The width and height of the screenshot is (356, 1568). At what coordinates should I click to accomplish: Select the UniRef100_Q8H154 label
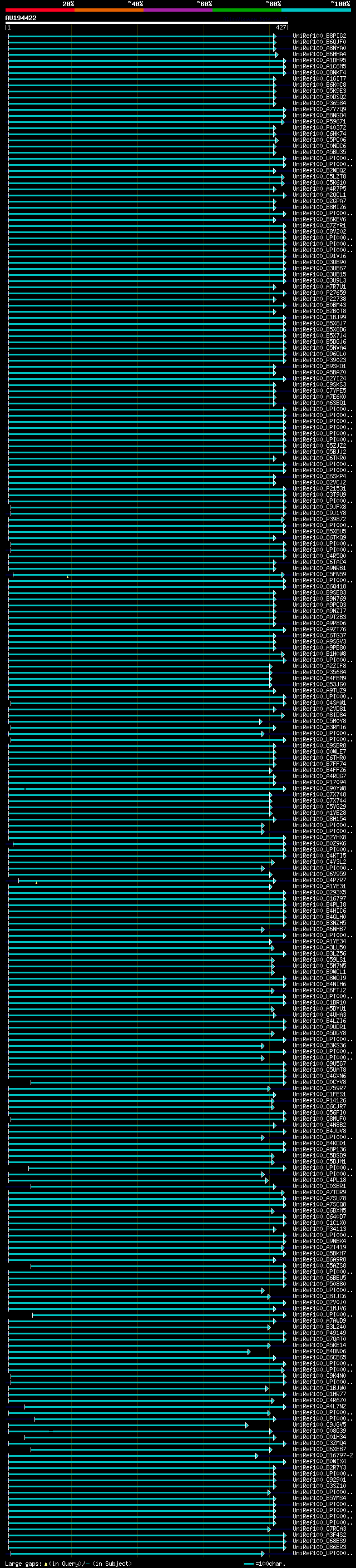(319, 819)
